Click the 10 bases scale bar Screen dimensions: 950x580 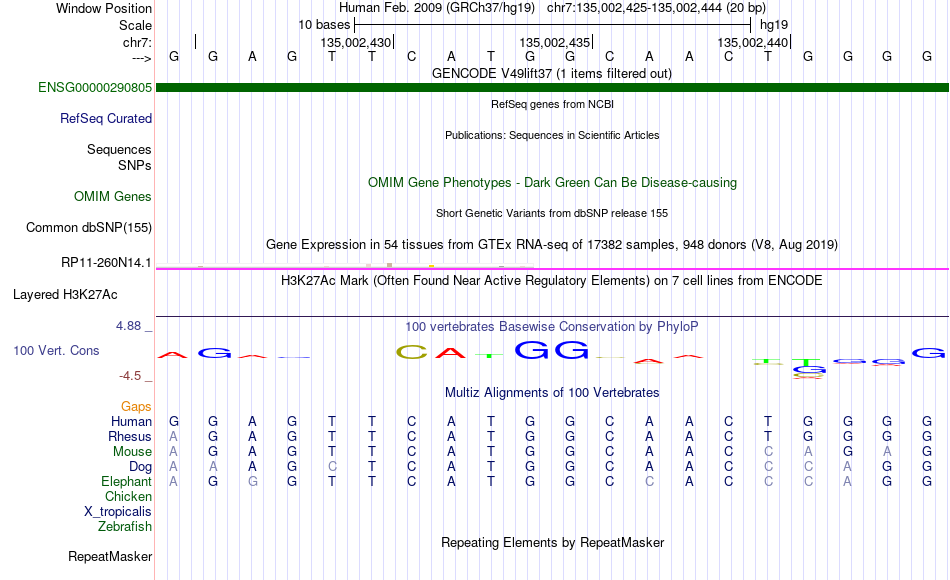click(553, 25)
